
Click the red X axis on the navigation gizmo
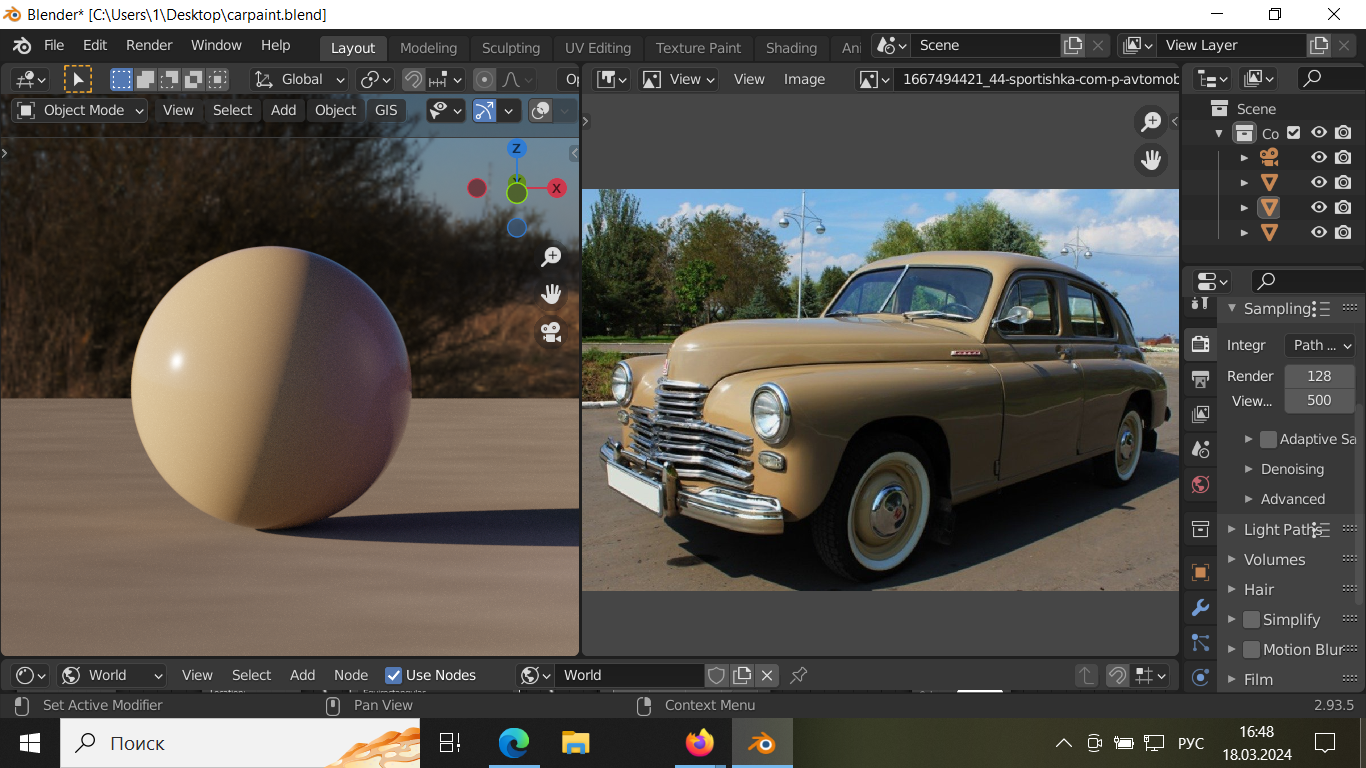click(x=557, y=188)
